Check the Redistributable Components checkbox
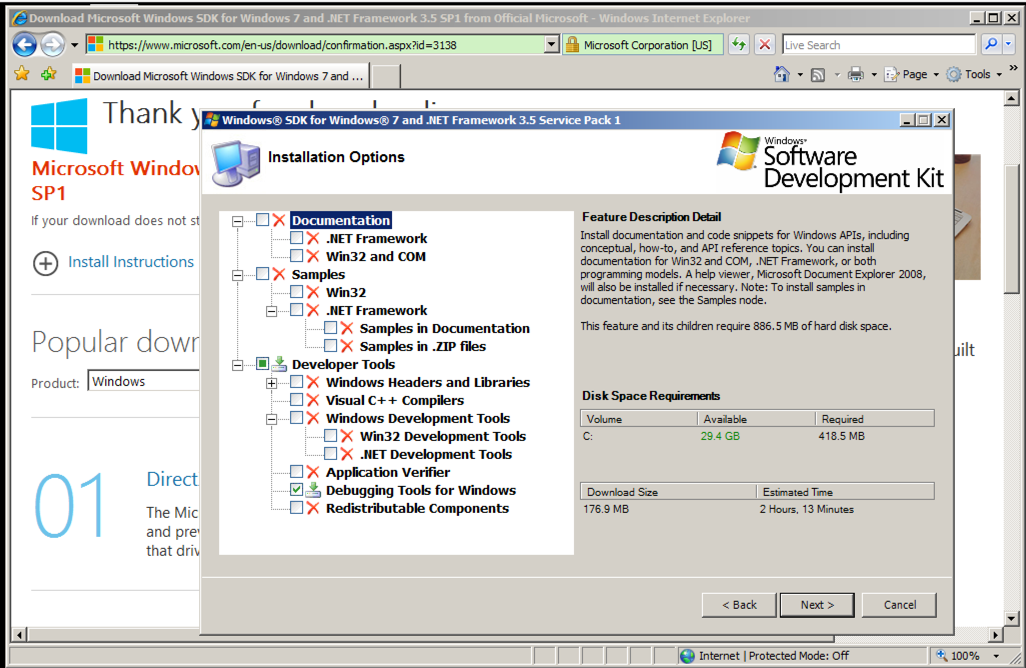 [296, 508]
